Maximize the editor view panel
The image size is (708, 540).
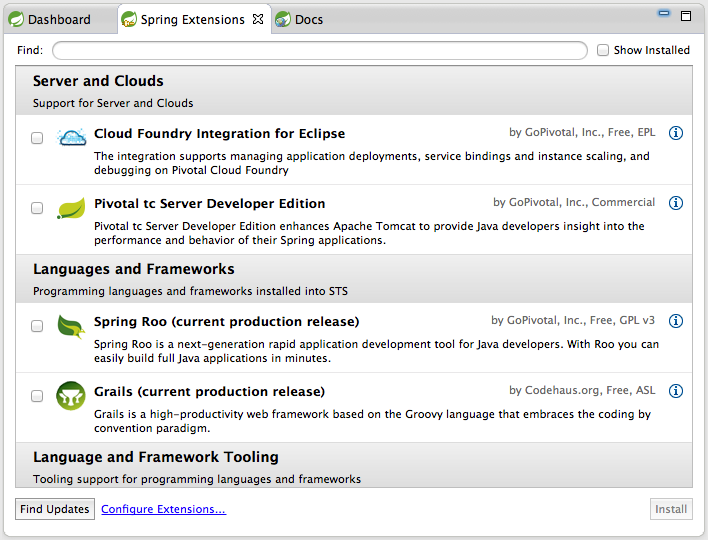coord(686,16)
